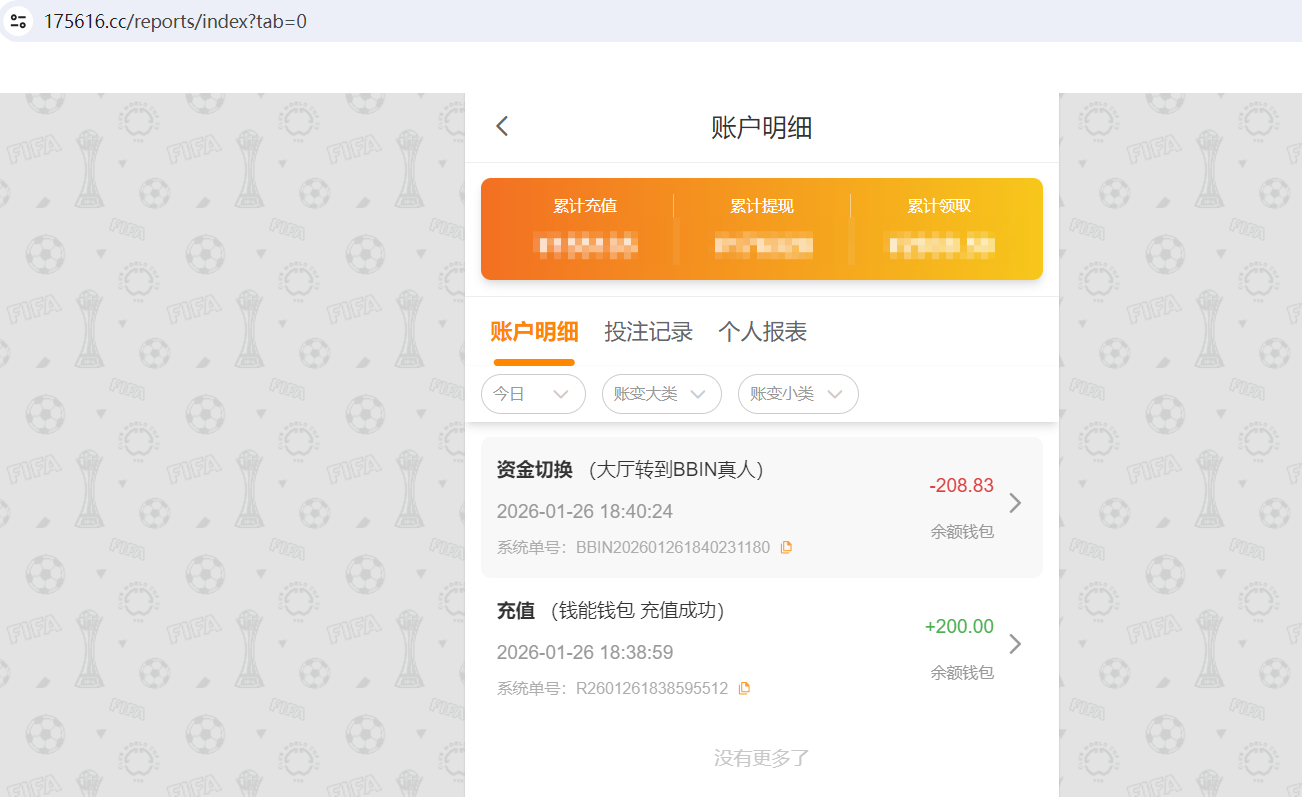Switch to the 个人报表 tab
Viewport: 1302px width, 797px height.
coord(762,331)
